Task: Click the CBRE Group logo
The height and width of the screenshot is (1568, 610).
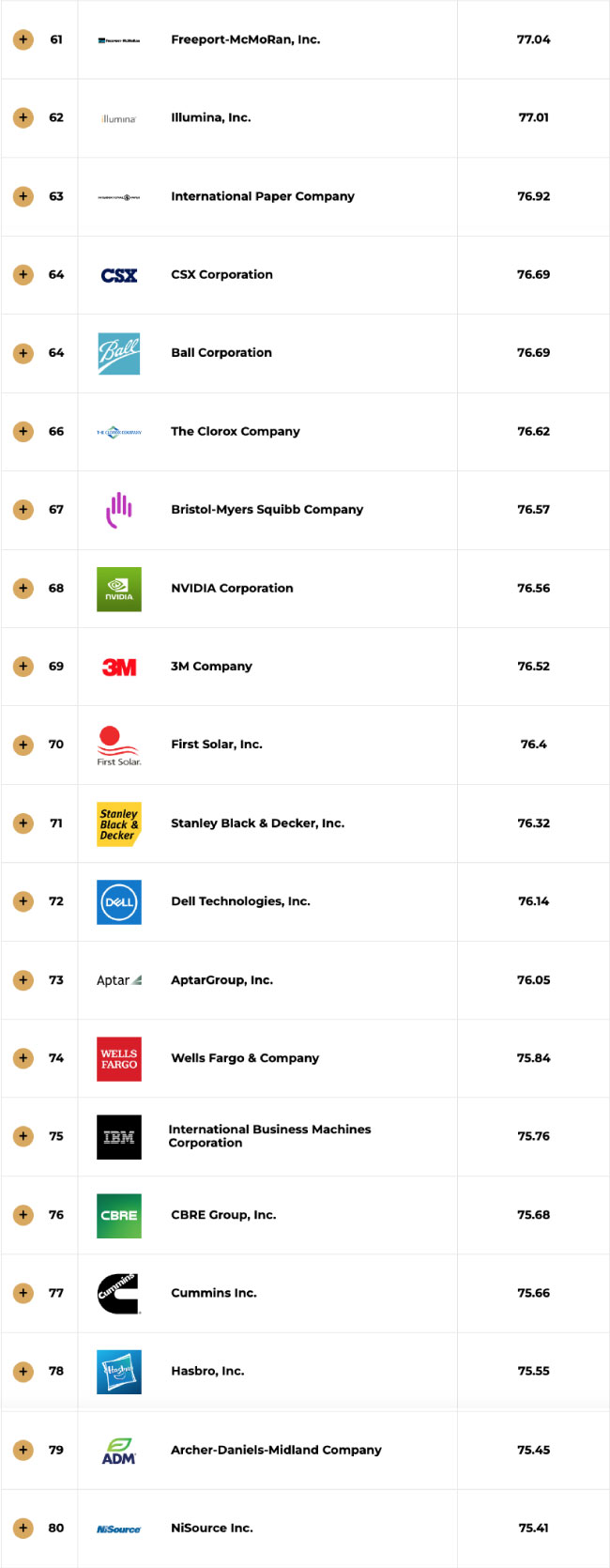Action: [x=119, y=1215]
